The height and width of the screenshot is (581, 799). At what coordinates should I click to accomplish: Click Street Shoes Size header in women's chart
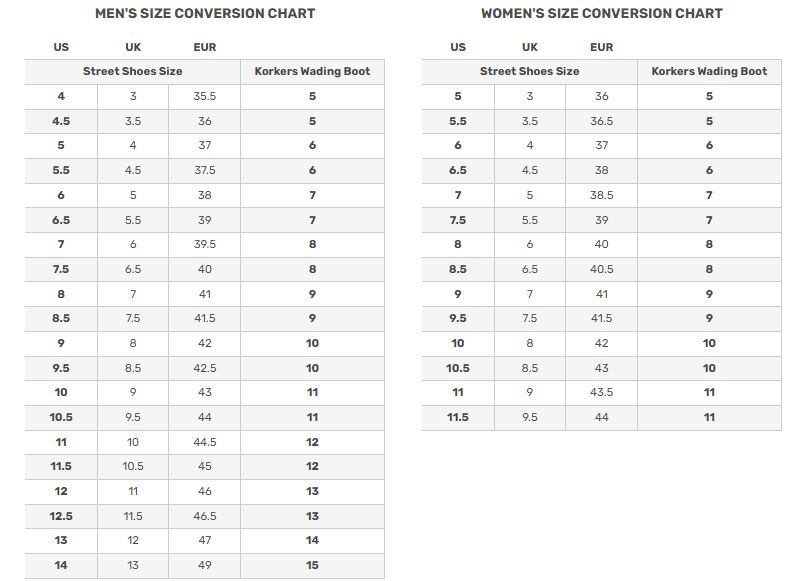tap(529, 71)
